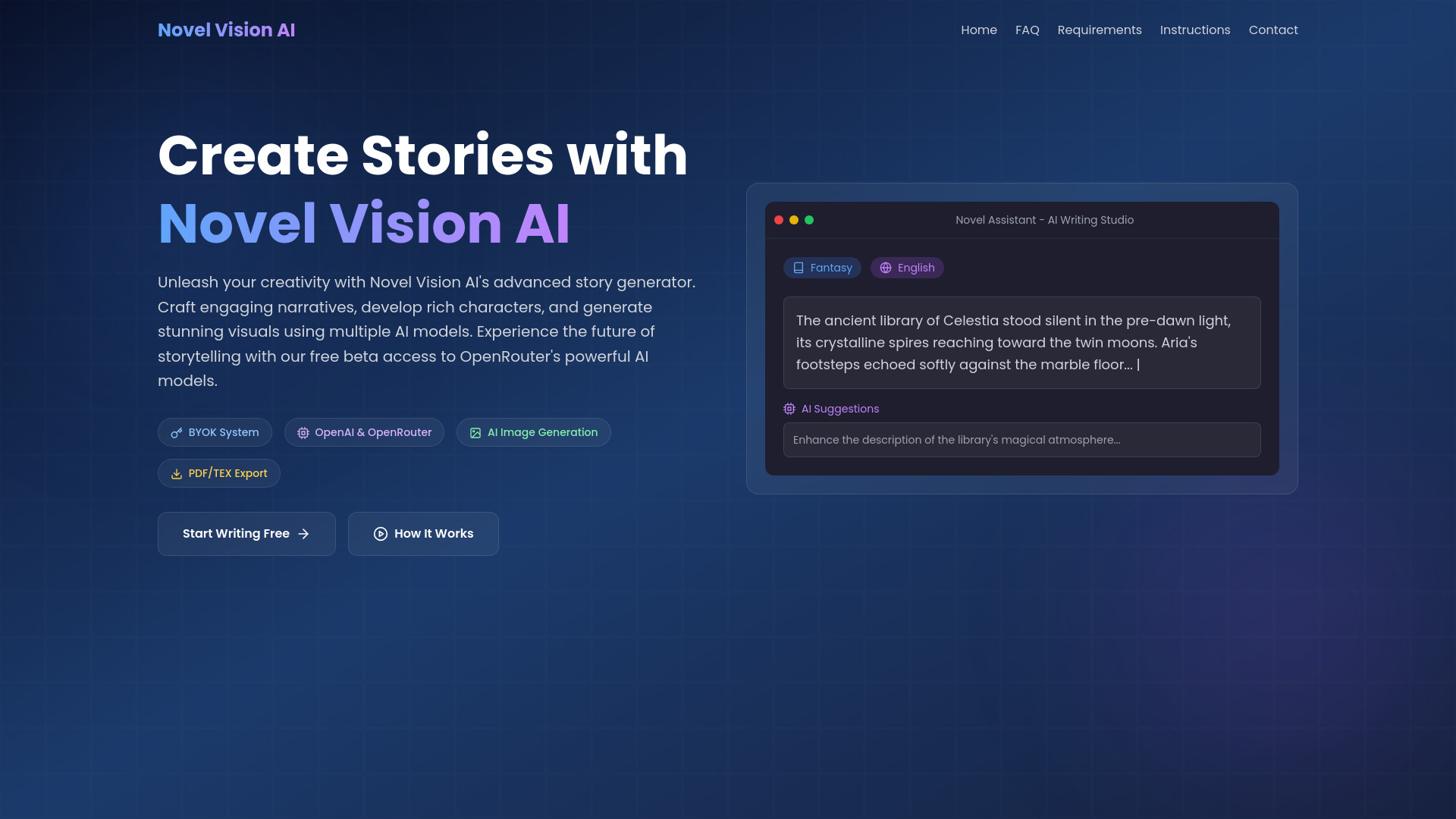Open the Contact menu item
The width and height of the screenshot is (1456, 819).
click(x=1273, y=29)
